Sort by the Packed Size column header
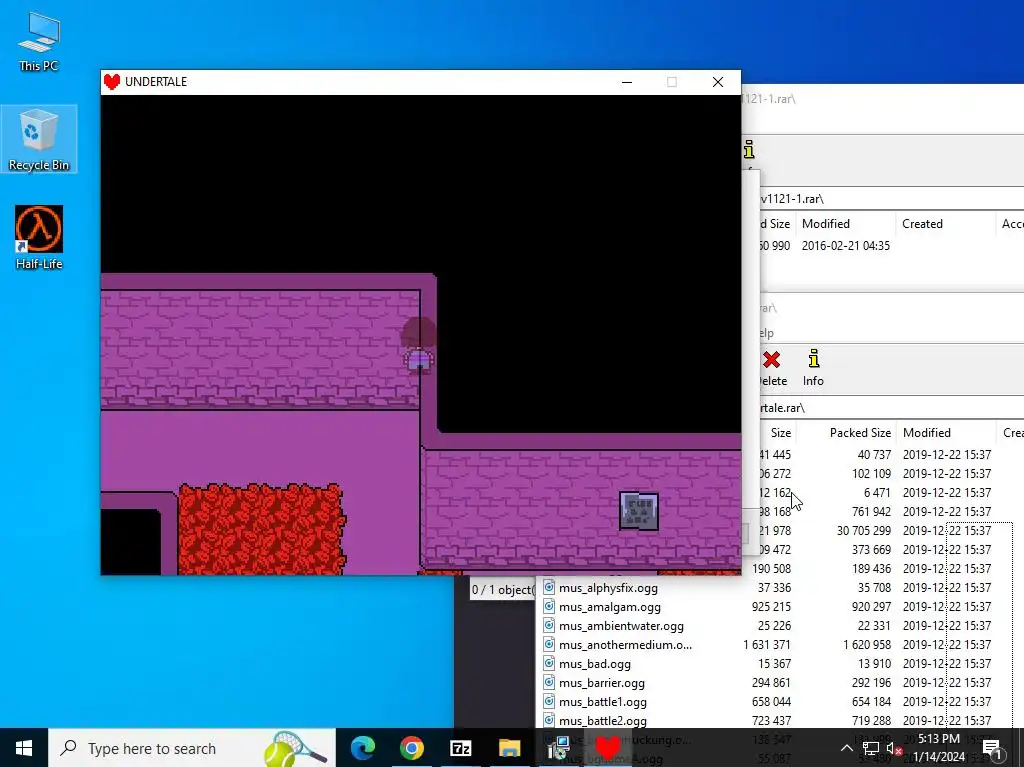1024x767 pixels. (860, 432)
